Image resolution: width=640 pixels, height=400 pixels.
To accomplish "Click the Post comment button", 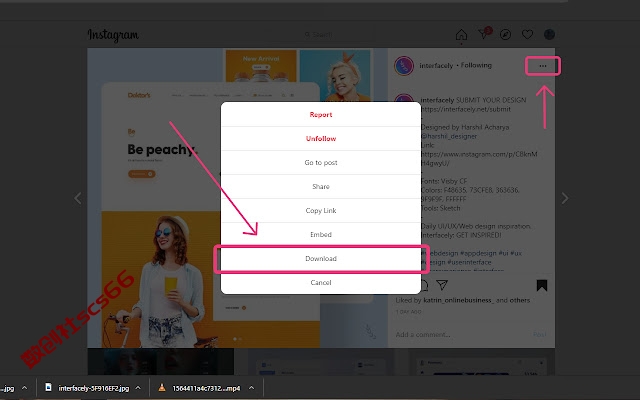I will point(540,334).
